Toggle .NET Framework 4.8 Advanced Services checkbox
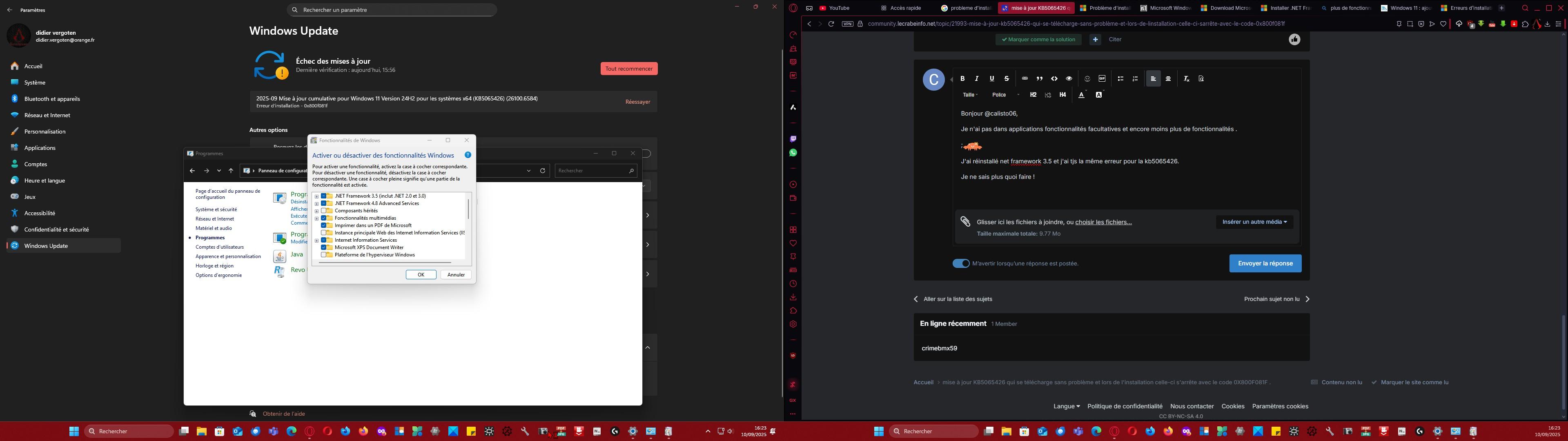 point(323,203)
